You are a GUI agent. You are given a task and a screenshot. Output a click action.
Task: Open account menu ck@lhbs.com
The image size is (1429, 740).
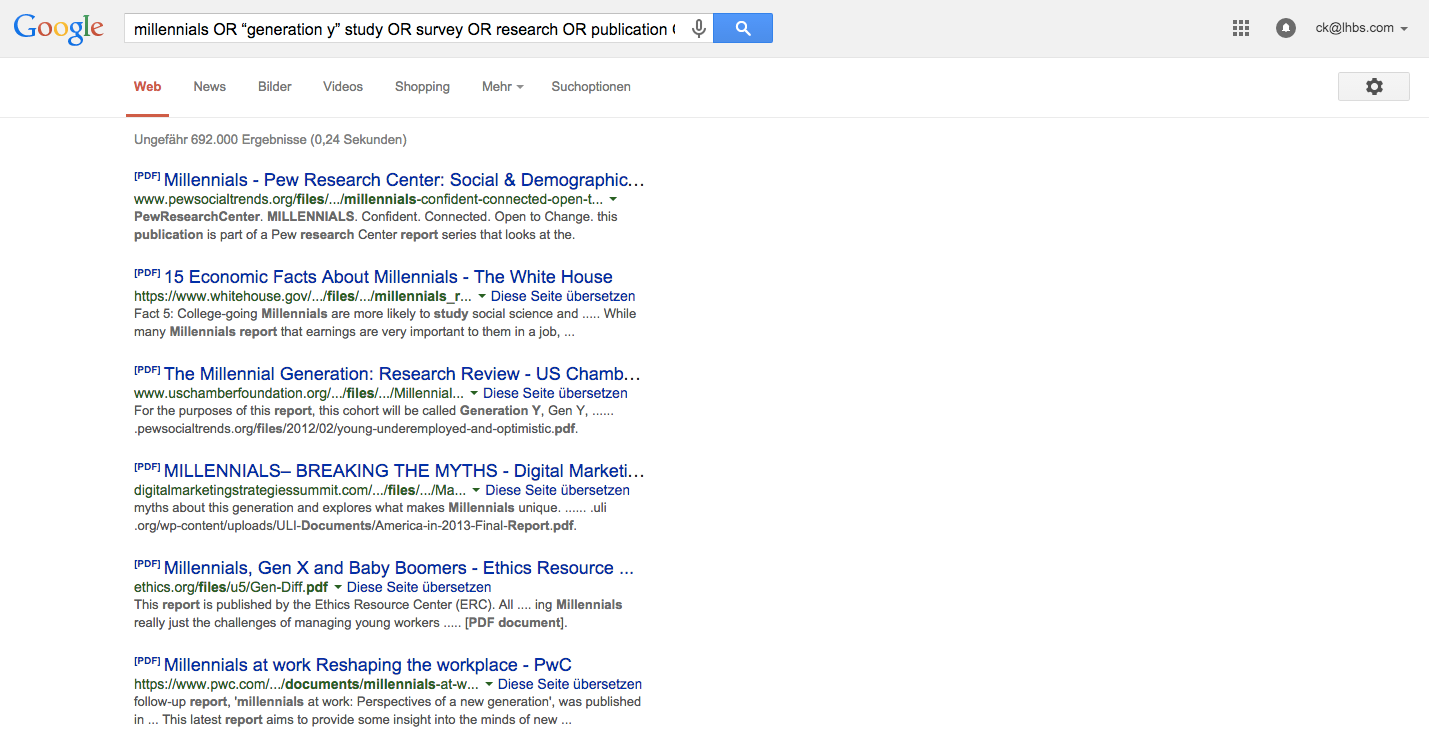[1362, 28]
